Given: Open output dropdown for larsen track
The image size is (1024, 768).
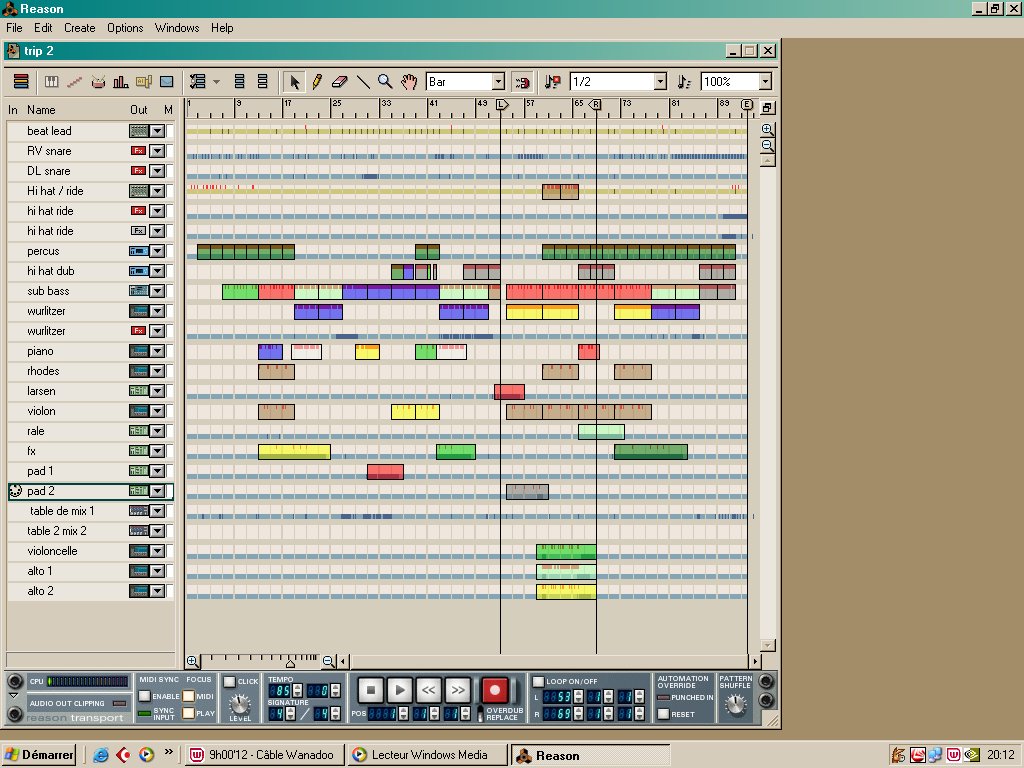Looking at the screenshot, I should tap(157, 391).
